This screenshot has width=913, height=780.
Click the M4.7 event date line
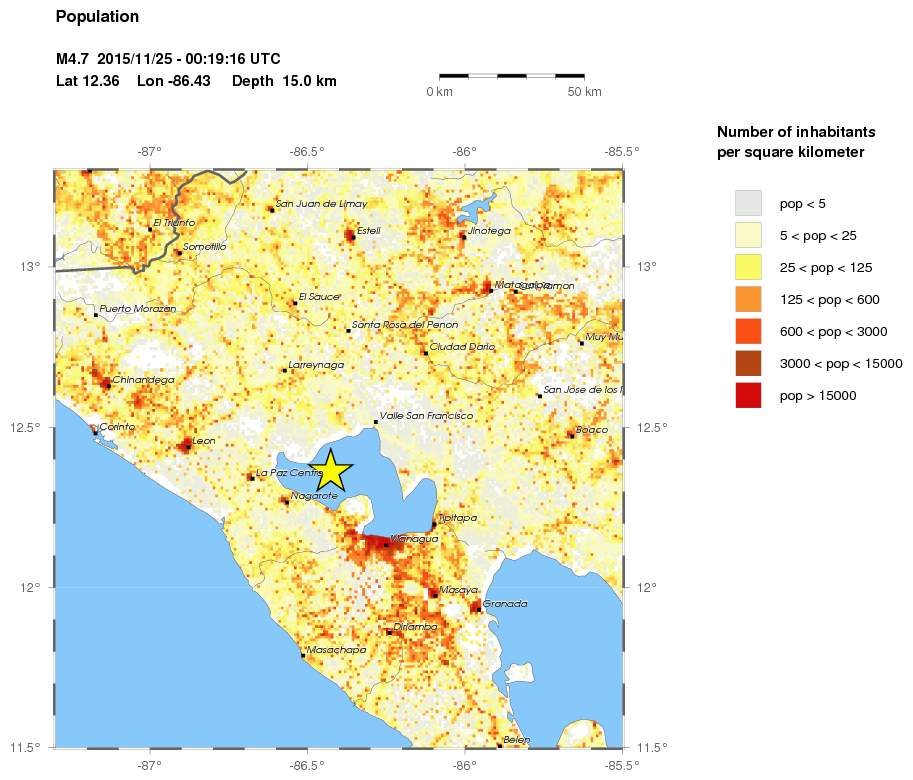coord(168,59)
